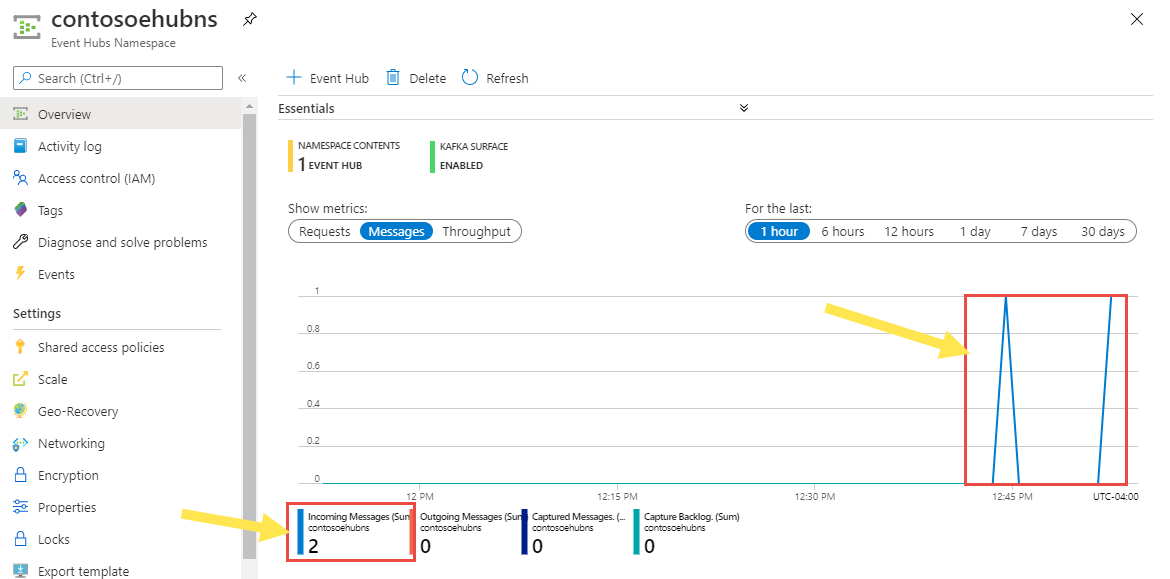
Task: Add a new Event Hub
Action: pyautogui.click(x=327, y=78)
